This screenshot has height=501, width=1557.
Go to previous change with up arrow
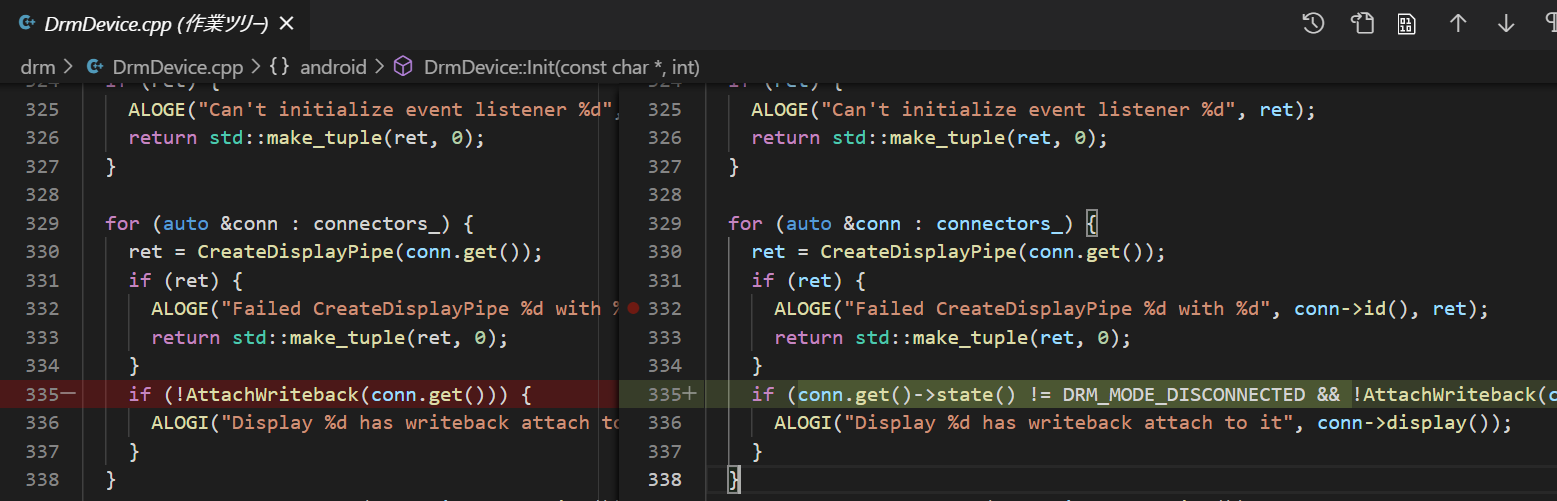pyautogui.click(x=1458, y=23)
